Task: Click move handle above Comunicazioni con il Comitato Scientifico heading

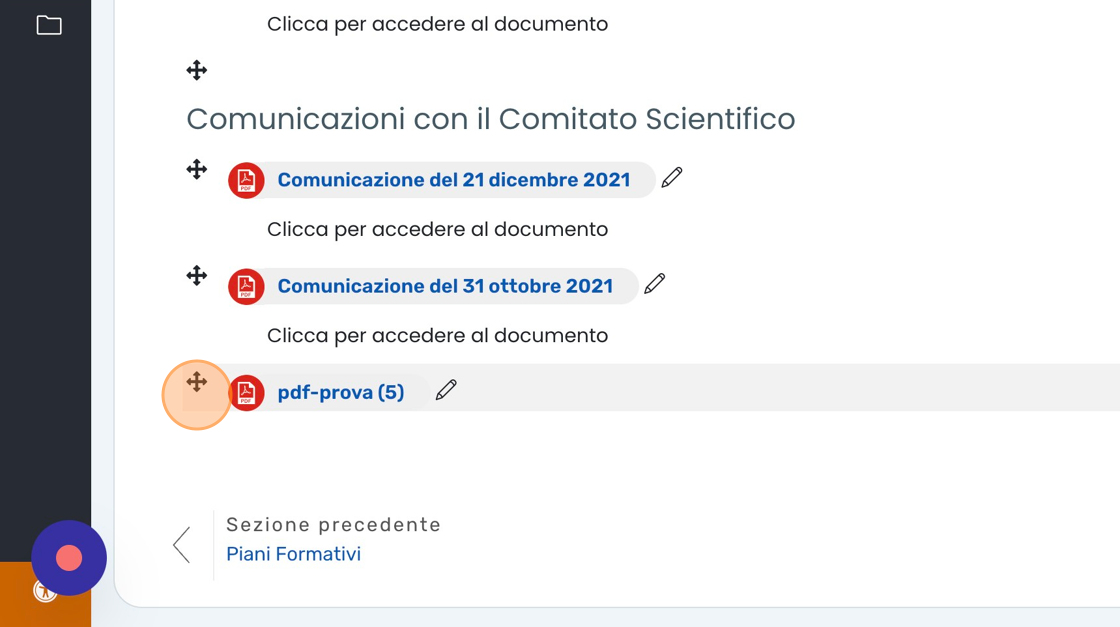Action: tap(197, 70)
